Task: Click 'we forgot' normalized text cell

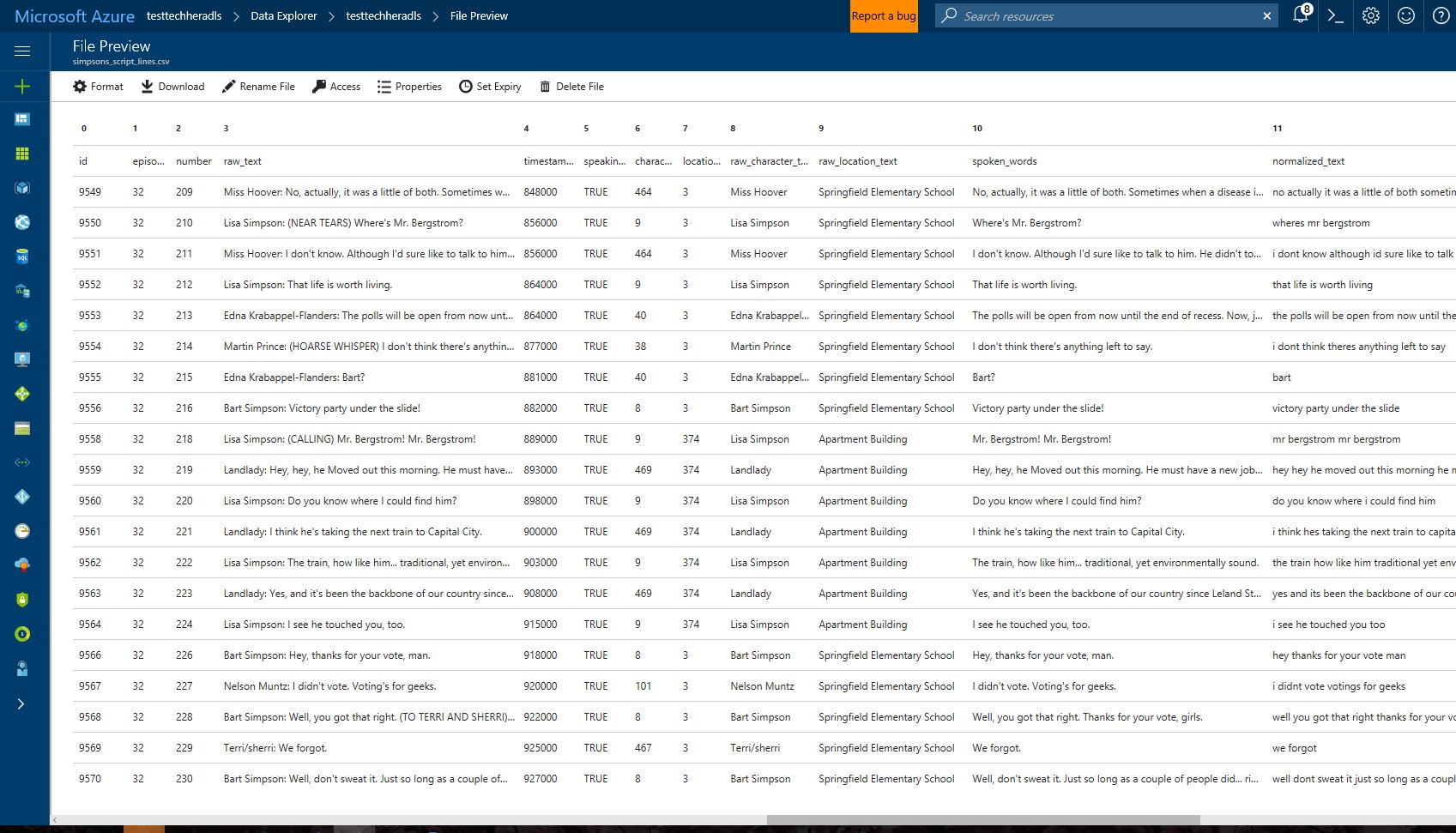Action: click(x=1295, y=747)
